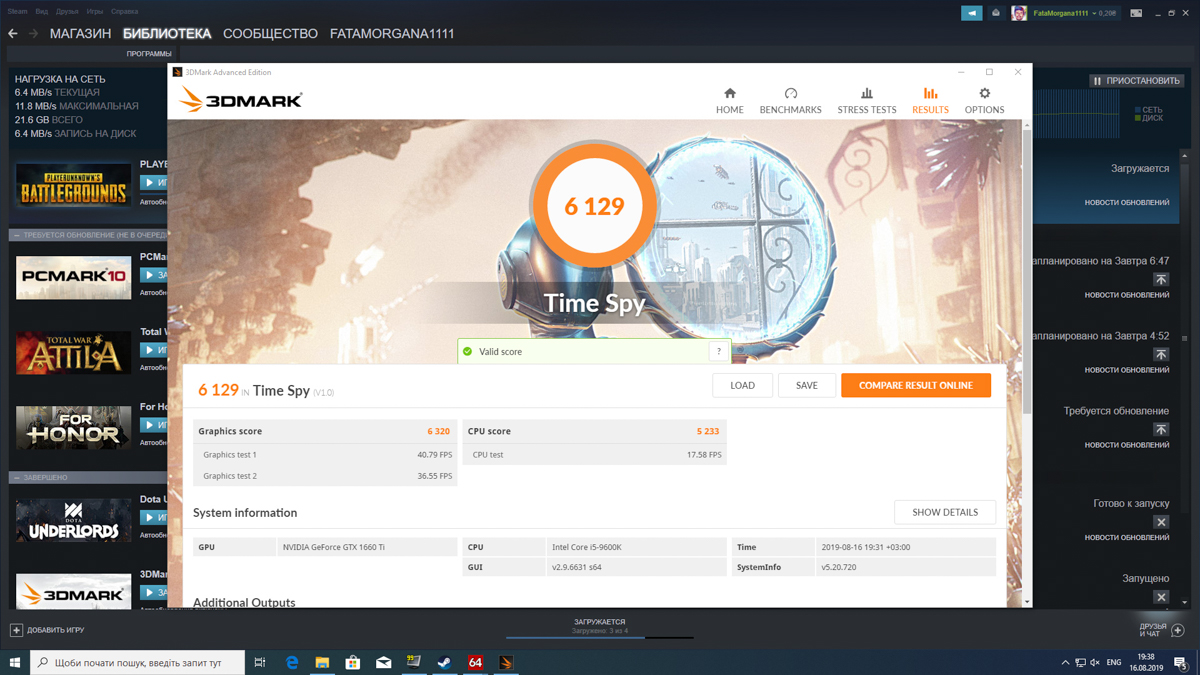Screen dimensions: 1200x675
Task: Select ПРОГРАММЫ library sub-tab
Action: (x=149, y=53)
